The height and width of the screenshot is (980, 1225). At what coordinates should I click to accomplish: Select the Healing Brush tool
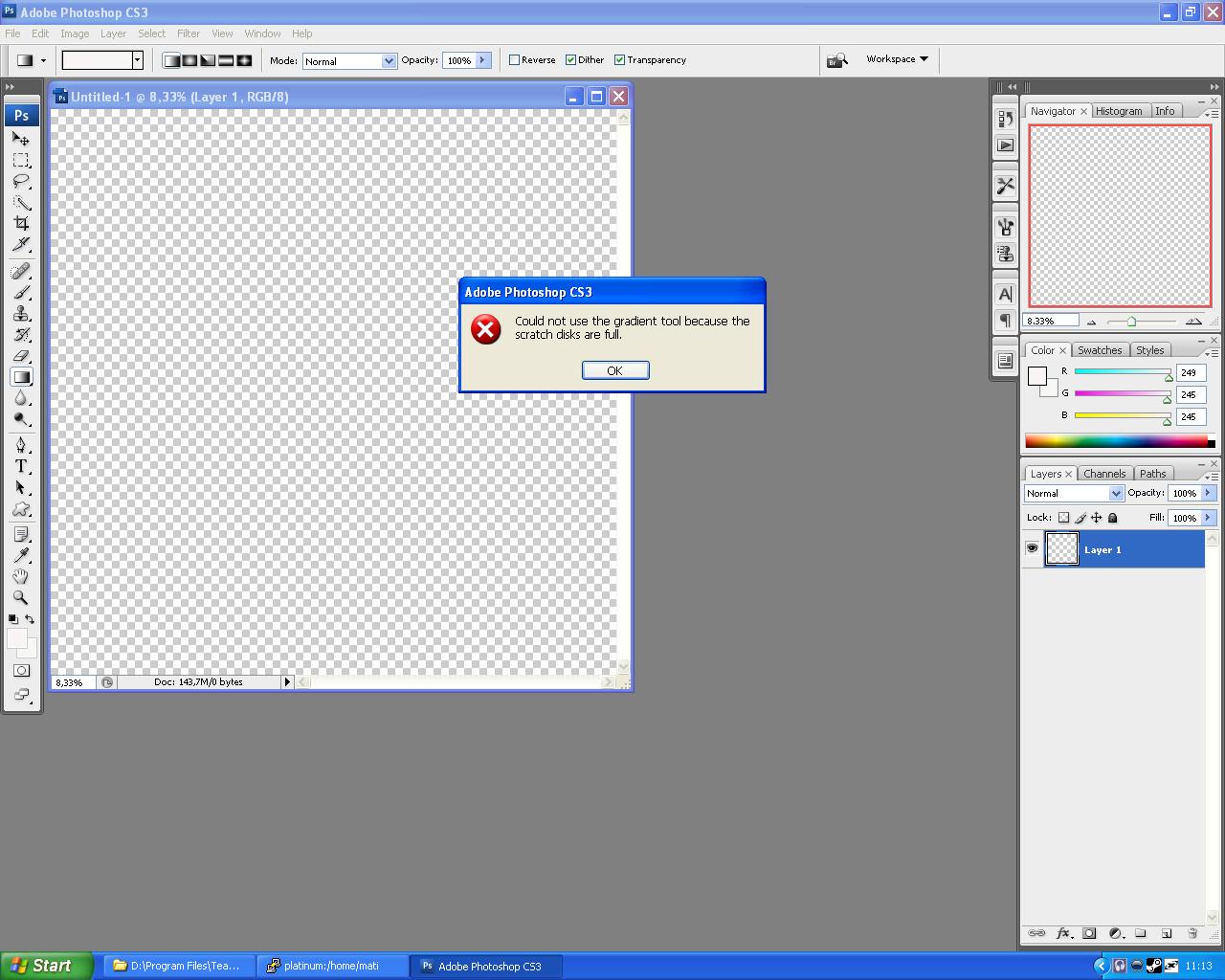[20, 272]
